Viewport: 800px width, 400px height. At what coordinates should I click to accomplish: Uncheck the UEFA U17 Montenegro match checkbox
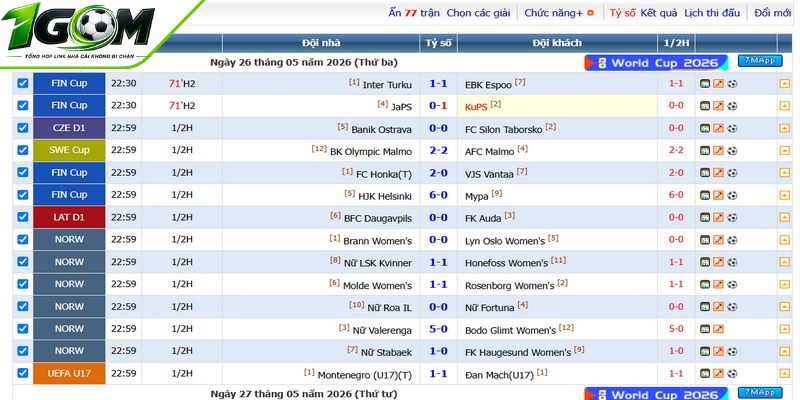(23, 373)
